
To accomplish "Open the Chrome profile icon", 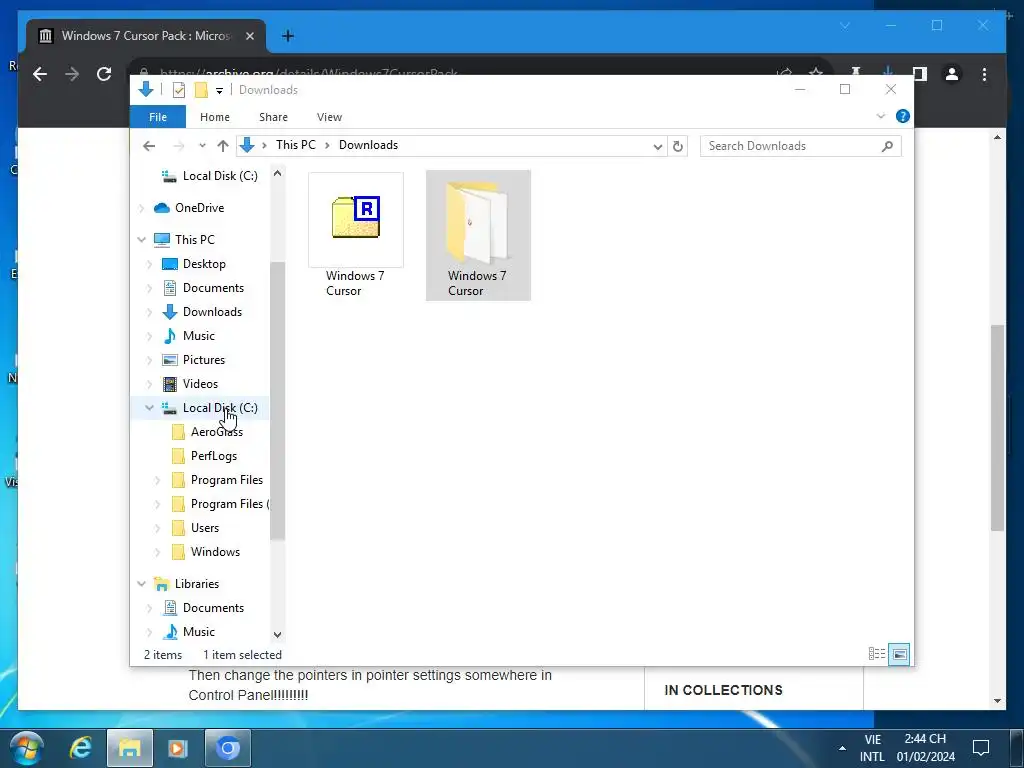I will point(952,74).
